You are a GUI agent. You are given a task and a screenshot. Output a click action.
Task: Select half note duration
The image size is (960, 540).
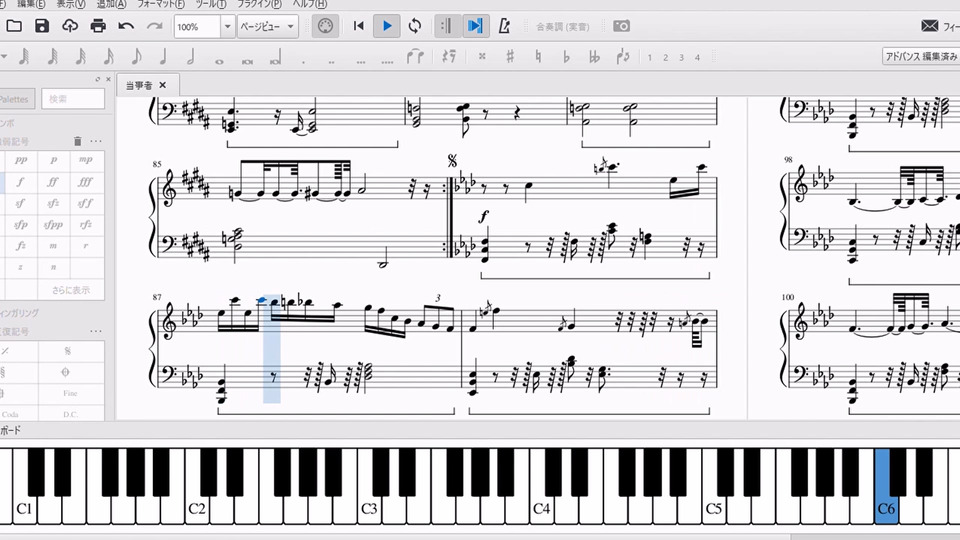[191, 56]
